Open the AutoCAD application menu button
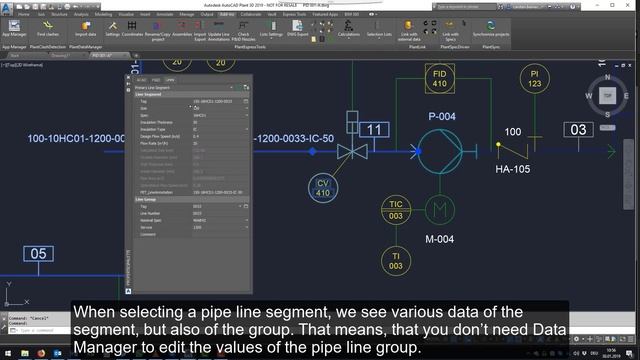 pos(7,8)
